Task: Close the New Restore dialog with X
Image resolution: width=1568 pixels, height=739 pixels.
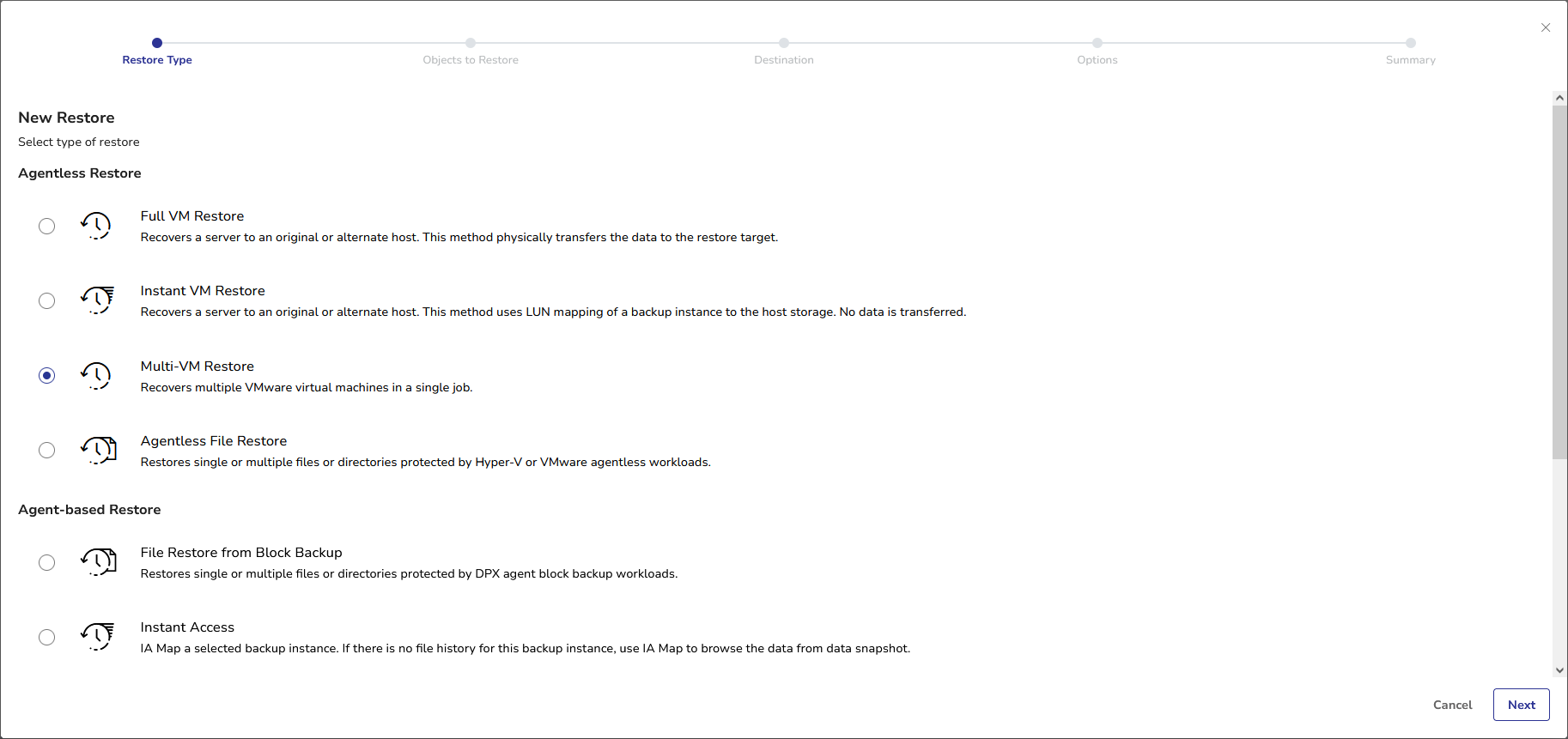Action: [x=1546, y=27]
